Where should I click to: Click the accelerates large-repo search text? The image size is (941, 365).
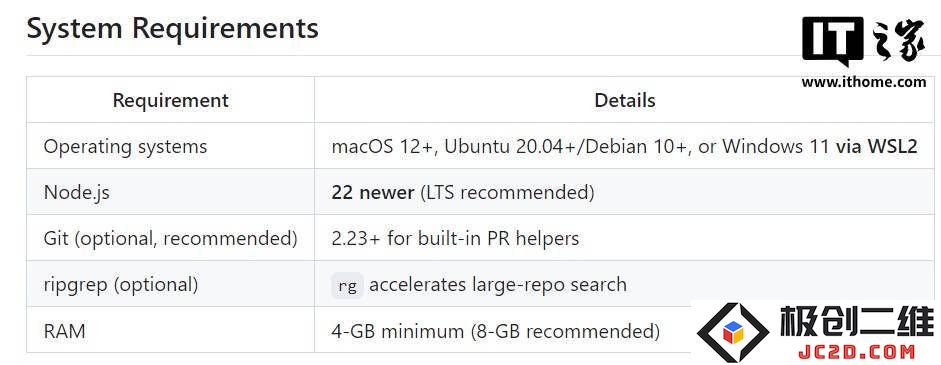498,285
